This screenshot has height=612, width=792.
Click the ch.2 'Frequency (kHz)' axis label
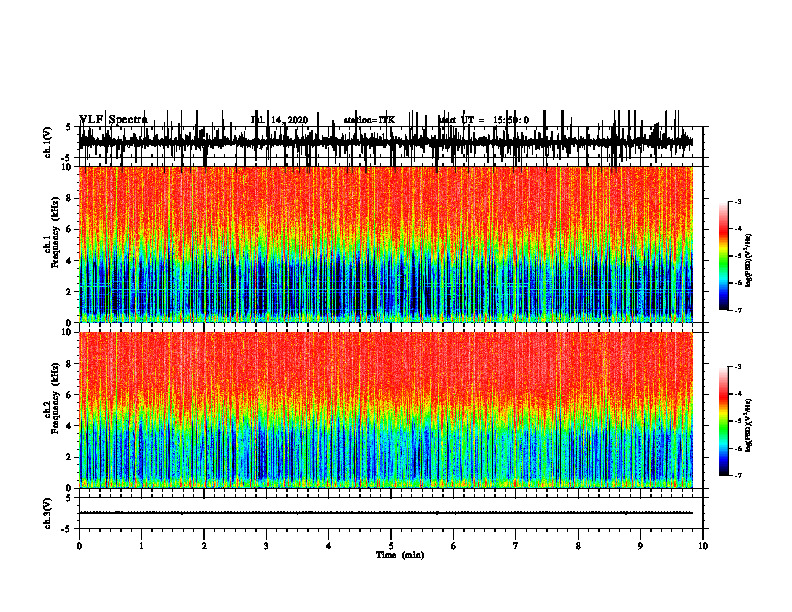55,398
